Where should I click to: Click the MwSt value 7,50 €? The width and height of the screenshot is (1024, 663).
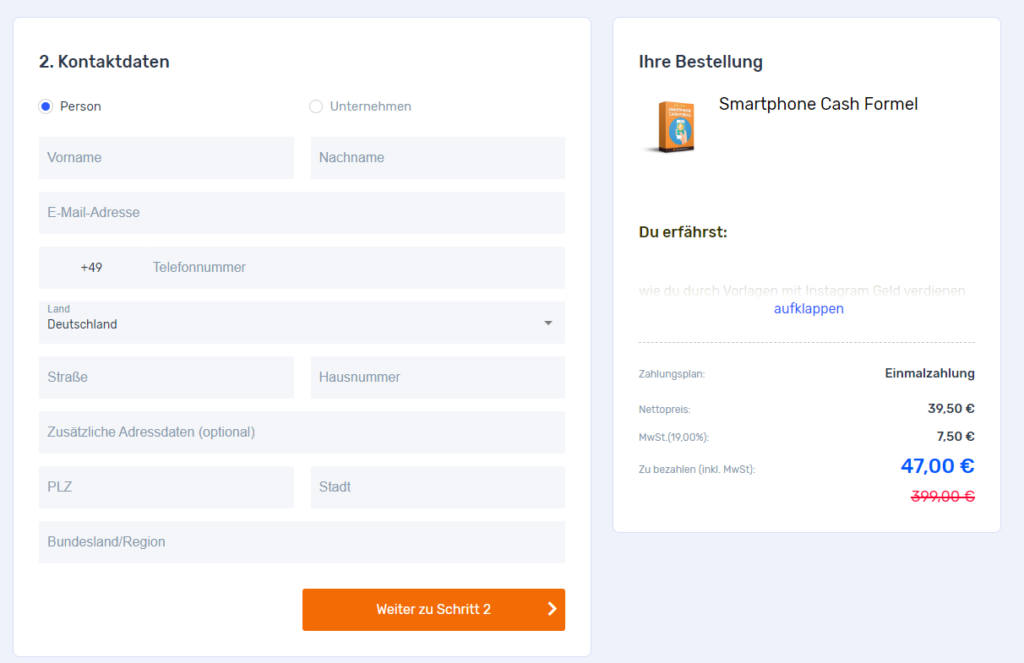(x=955, y=436)
